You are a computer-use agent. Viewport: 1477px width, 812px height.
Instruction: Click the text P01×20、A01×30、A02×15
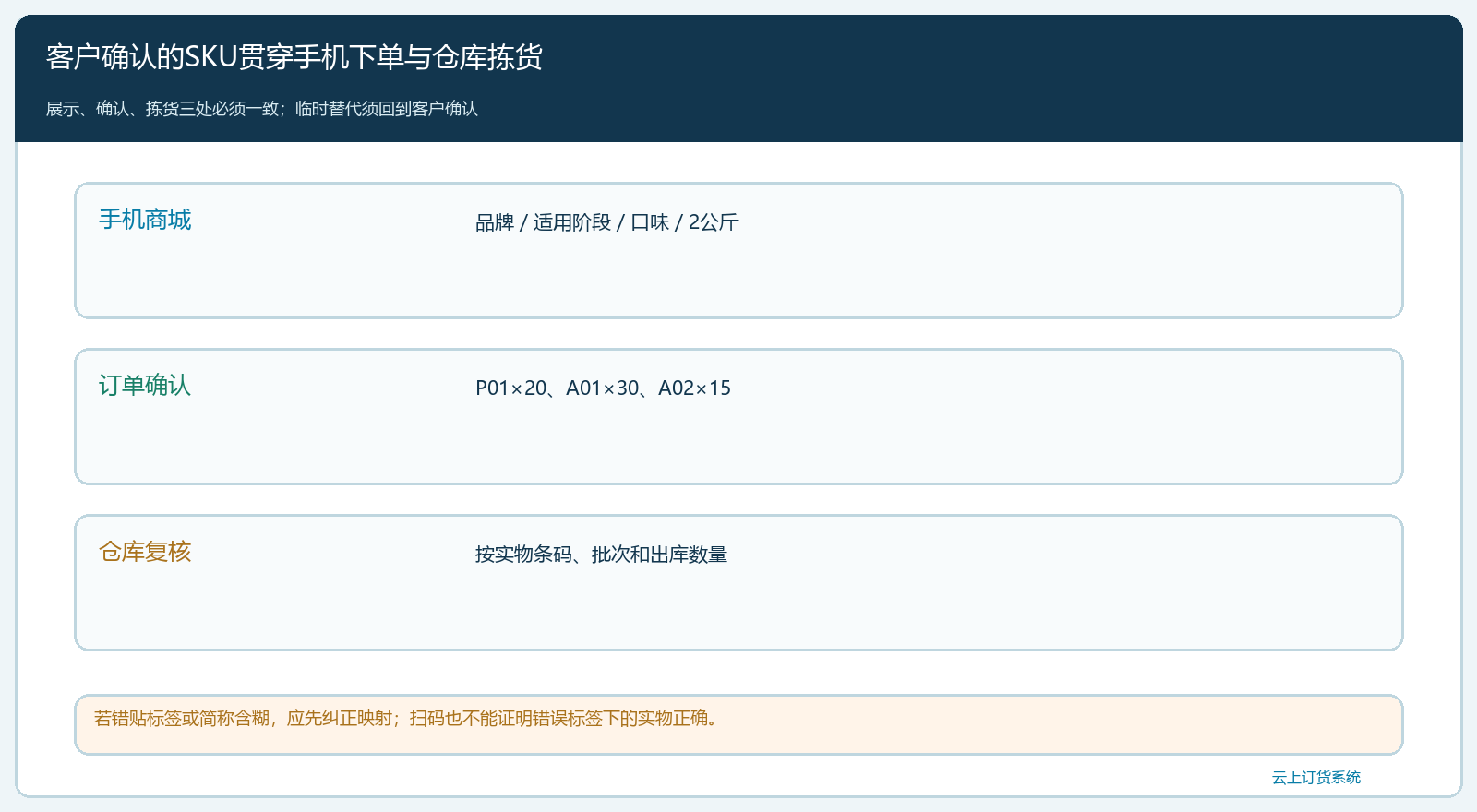point(603,388)
